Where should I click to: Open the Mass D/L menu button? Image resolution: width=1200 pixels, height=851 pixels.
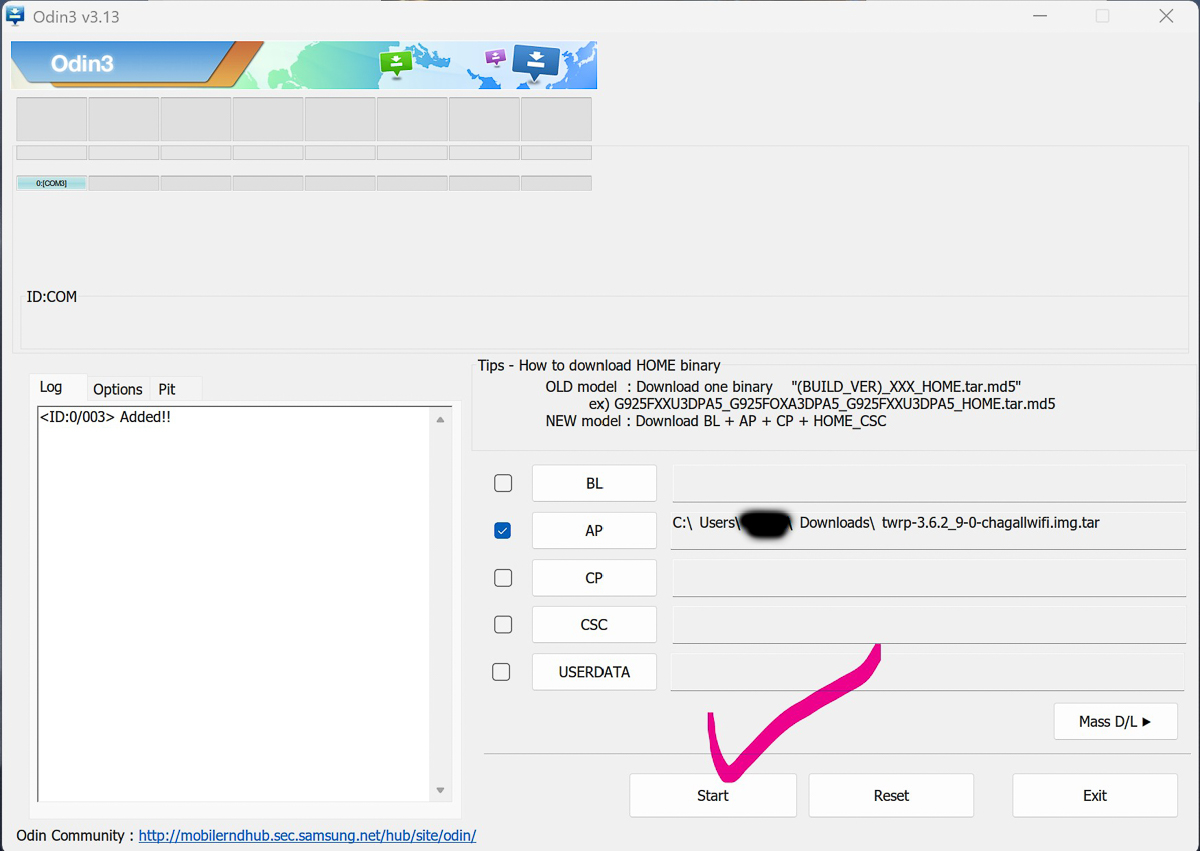coord(1115,721)
